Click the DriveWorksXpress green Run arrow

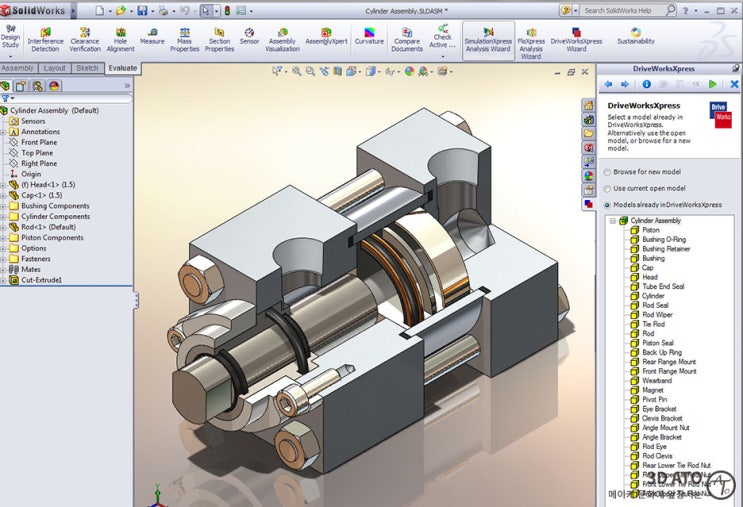[713, 84]
